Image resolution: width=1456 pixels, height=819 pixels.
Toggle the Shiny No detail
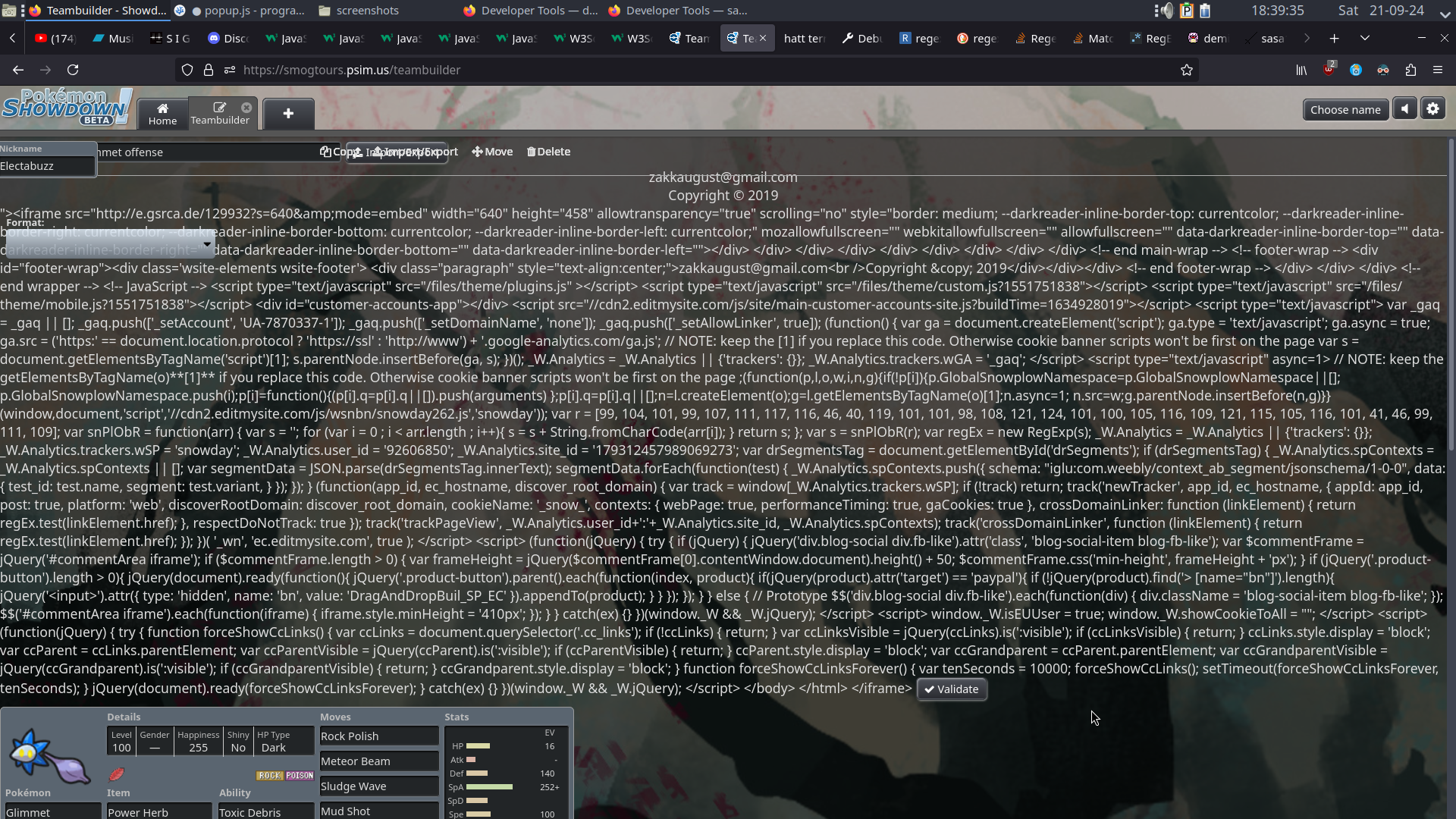coord(238,741)
